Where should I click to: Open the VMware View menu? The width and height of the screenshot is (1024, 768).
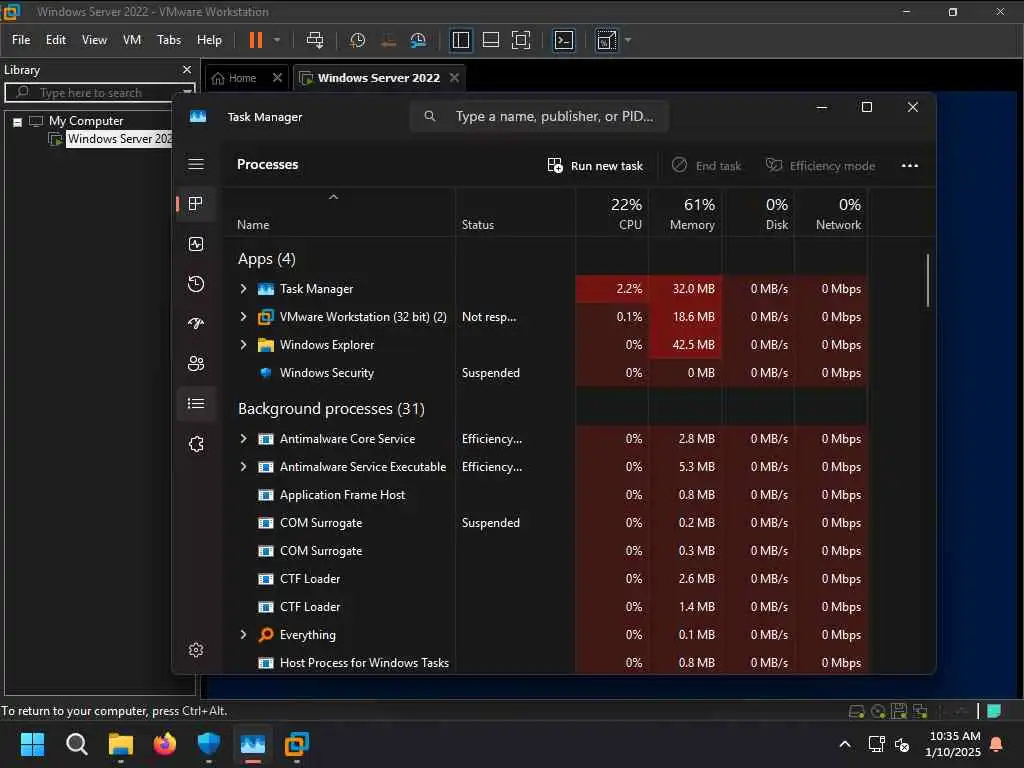(x=94, y=40)
